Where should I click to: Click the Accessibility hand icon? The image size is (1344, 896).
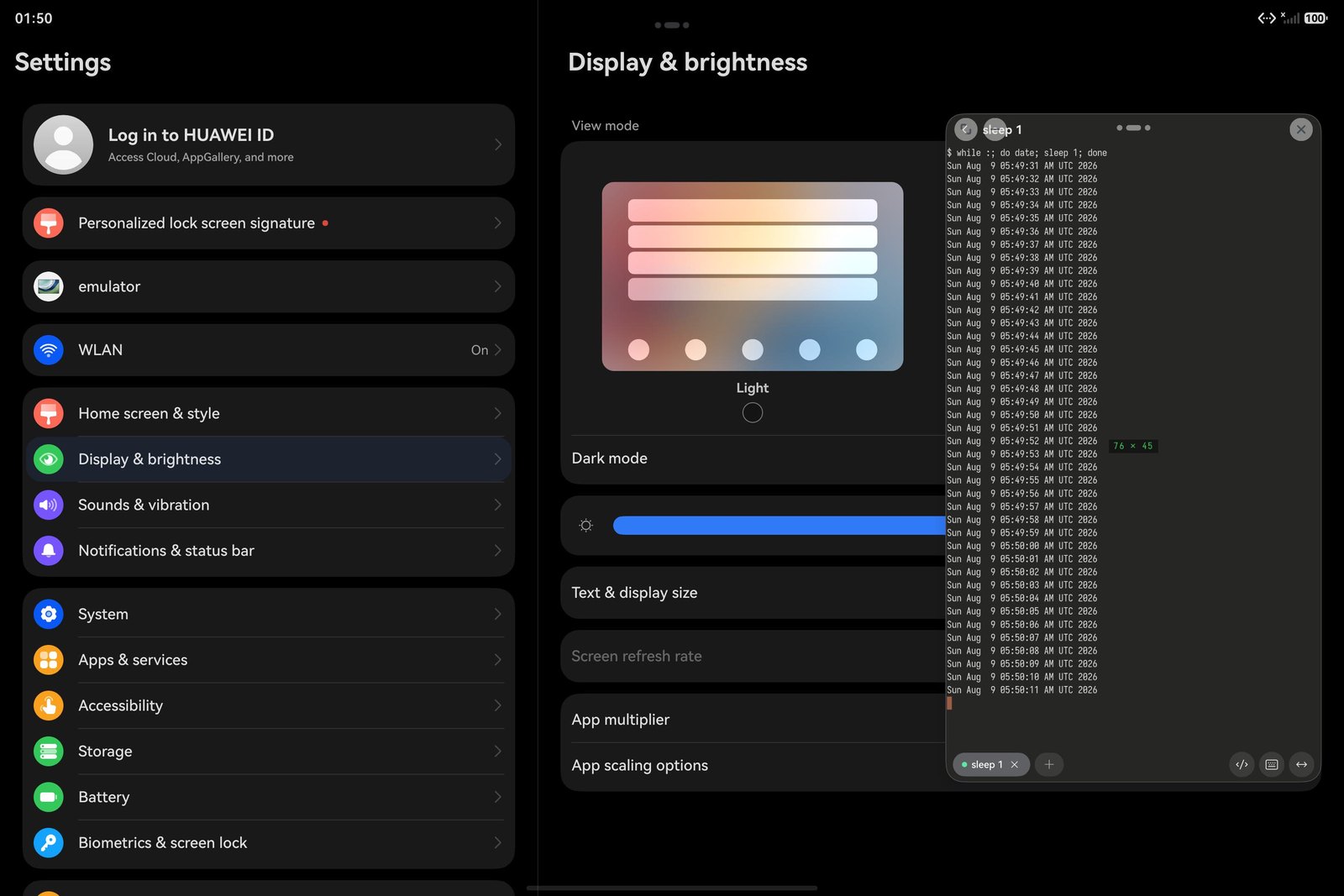(49, 705)
